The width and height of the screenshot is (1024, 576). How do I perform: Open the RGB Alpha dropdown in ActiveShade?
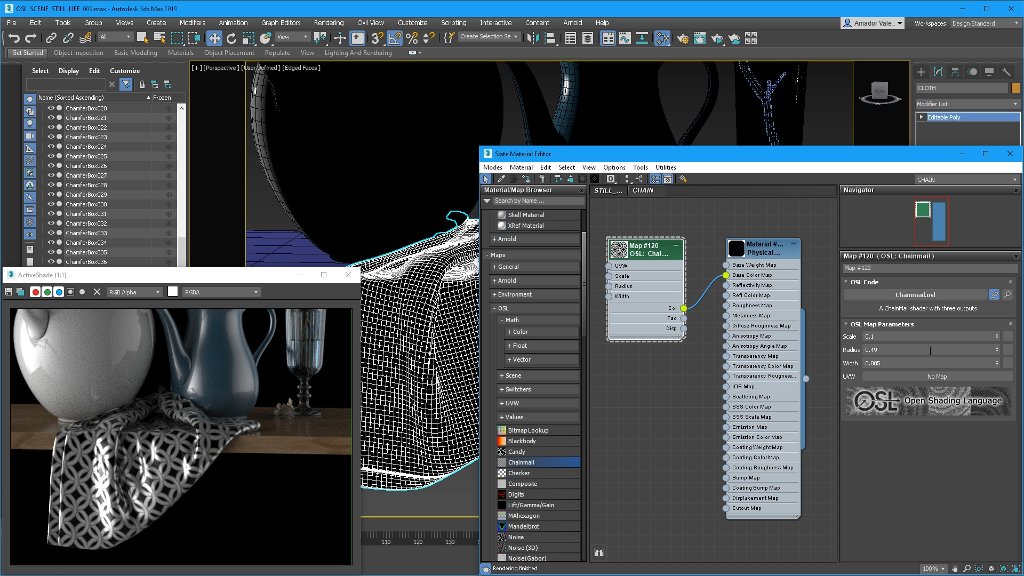click(135, 292)
